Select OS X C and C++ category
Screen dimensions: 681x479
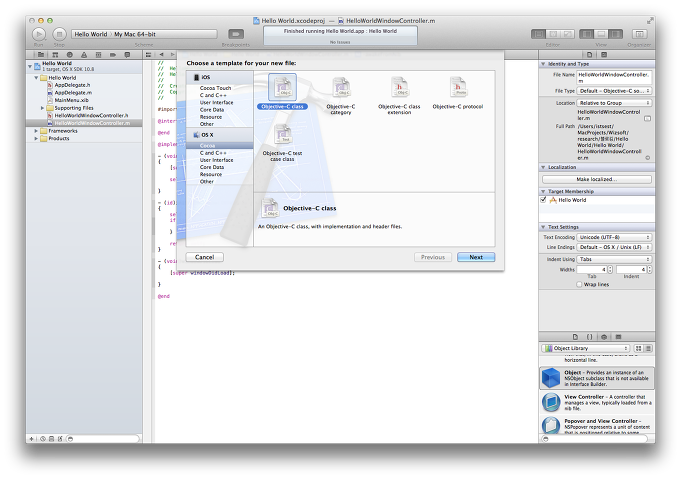click(213, 153)
